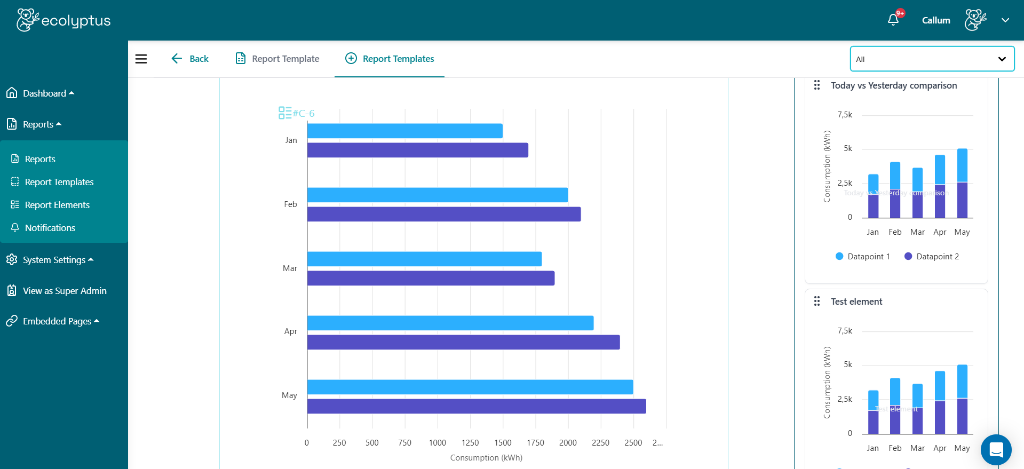Collapse the Reports sidebar section
This screenshot has width=1024, height=469.
click(x=41, y=125)
